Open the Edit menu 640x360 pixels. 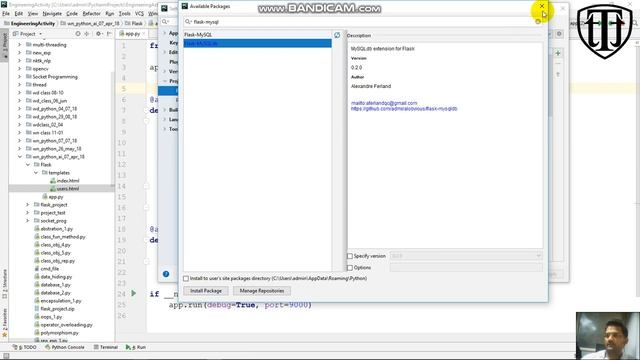coord(19,13)
